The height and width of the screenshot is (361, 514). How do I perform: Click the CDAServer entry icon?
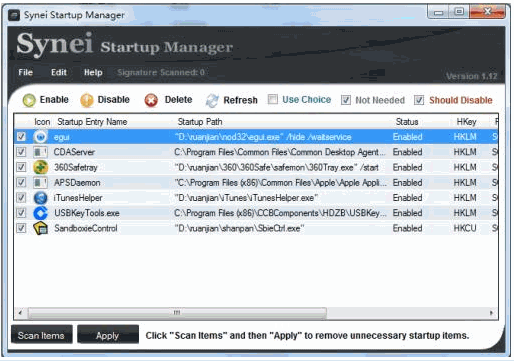click(x=41, y=152)
